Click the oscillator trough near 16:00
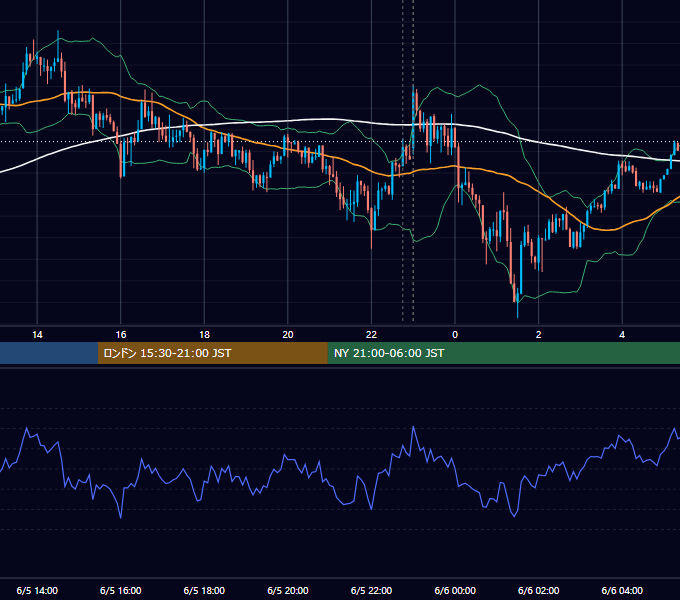Image resolution: width=680 pixels, height=600 pixels. [x=121, y=517]
